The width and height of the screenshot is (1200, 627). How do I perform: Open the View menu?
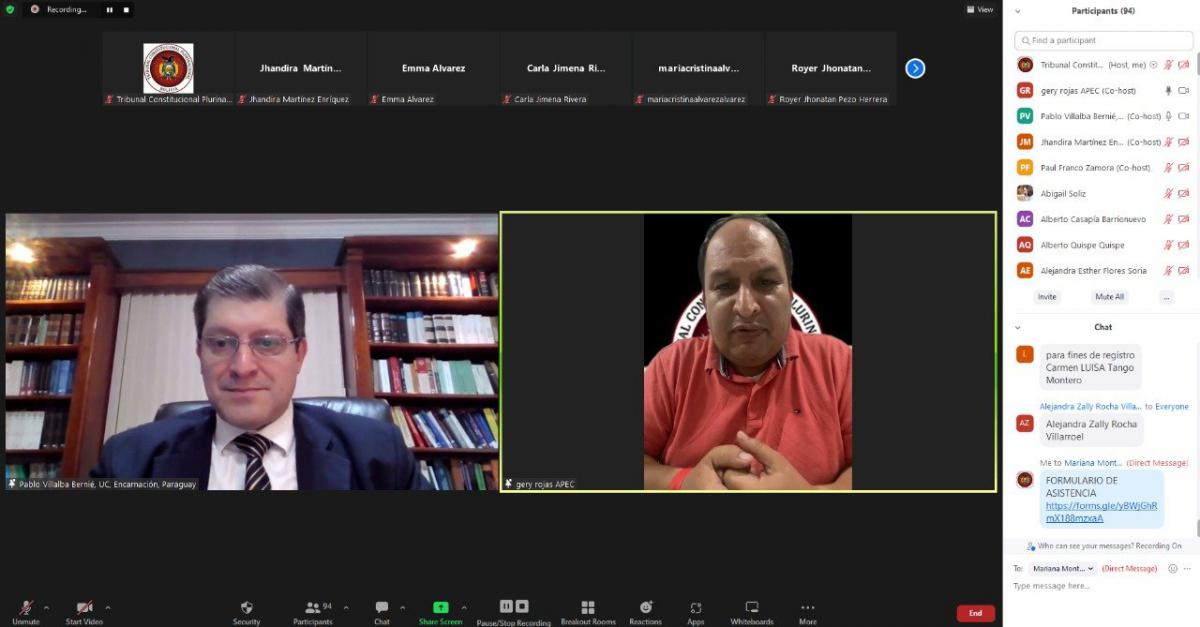tap(980, 9)
